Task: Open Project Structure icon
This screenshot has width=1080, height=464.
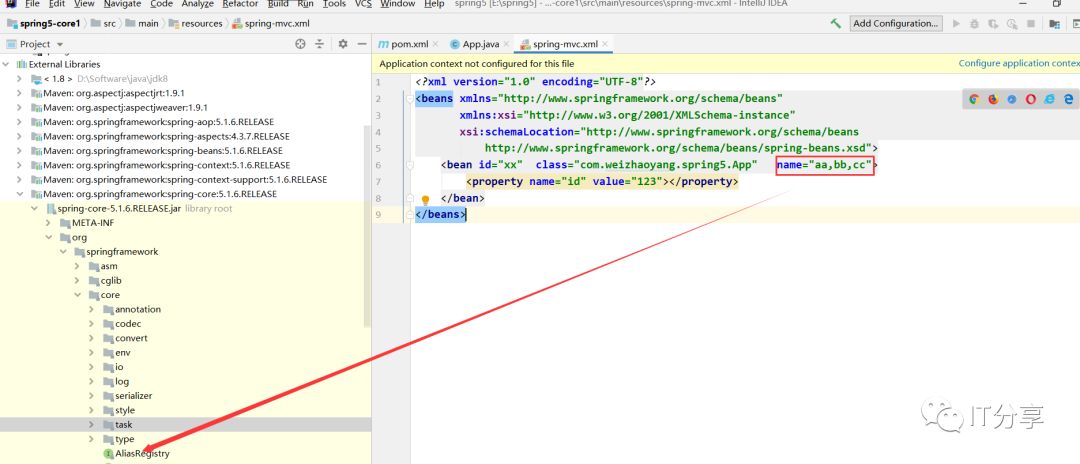Action: click(x=1055, y=23)
